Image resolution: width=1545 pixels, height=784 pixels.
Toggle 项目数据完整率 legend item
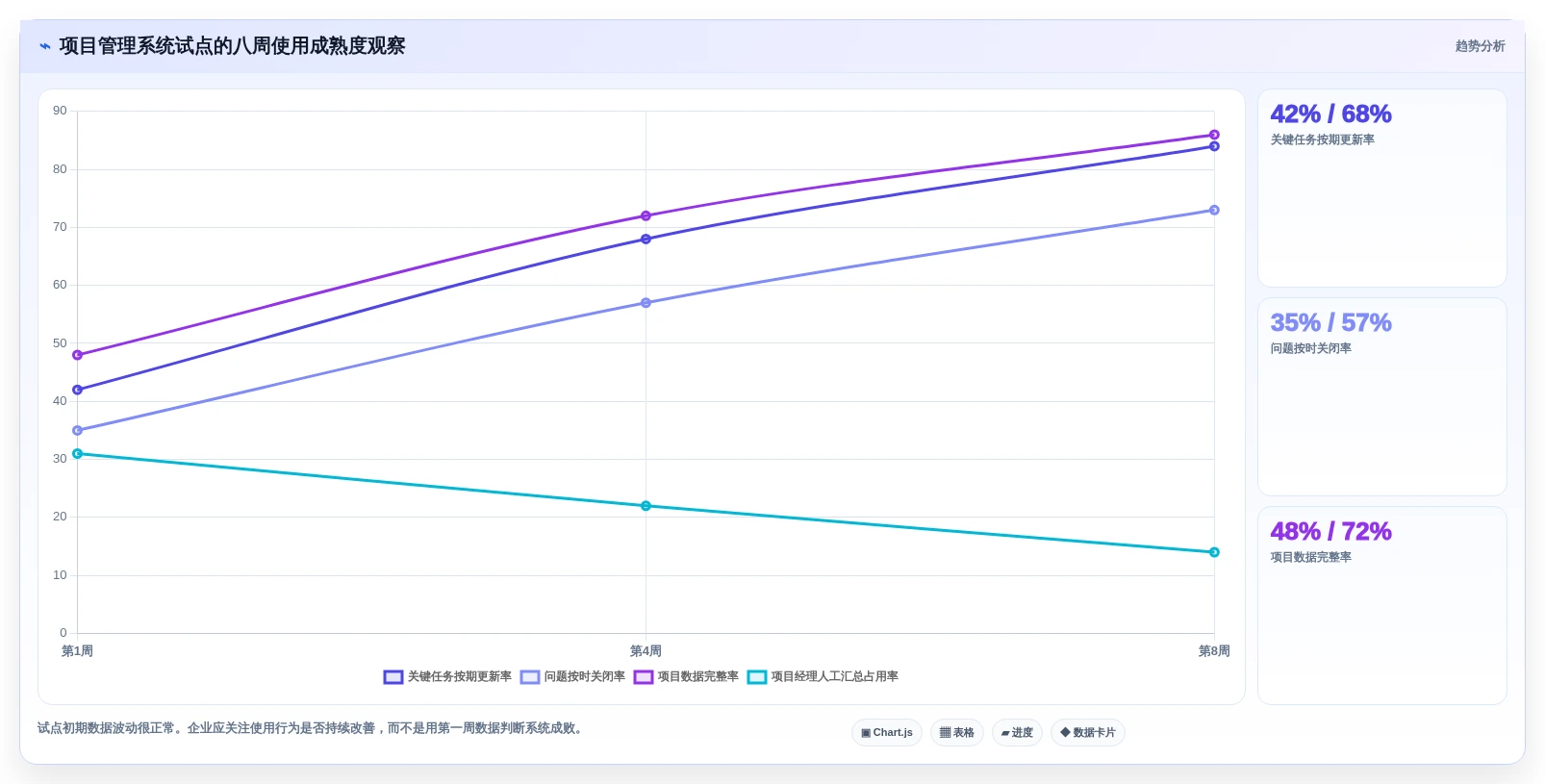coord(686,676)
